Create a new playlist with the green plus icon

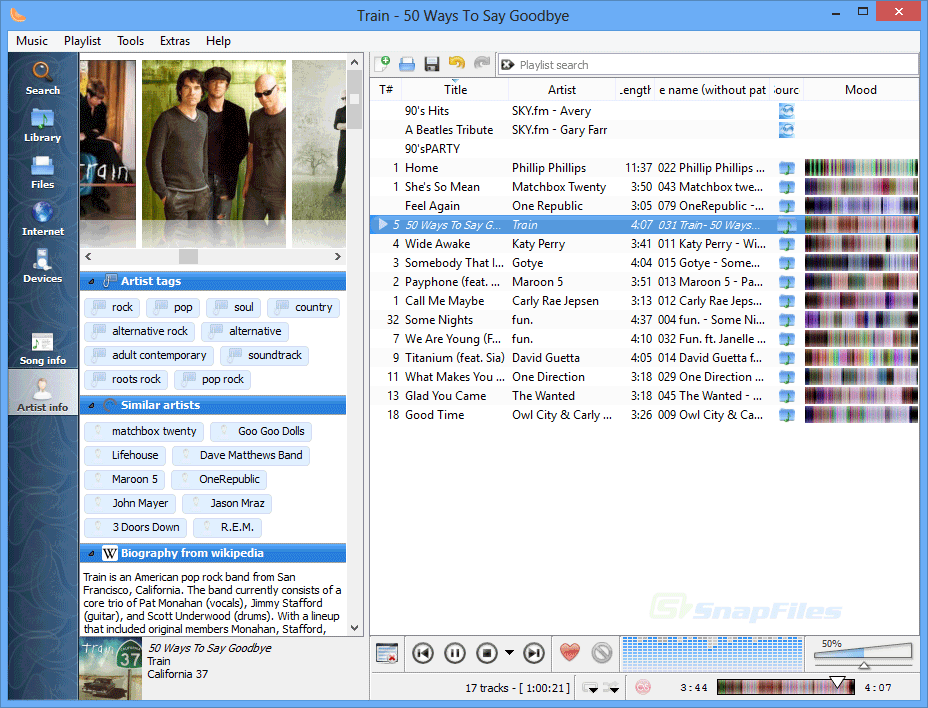[x=382, y=63]
